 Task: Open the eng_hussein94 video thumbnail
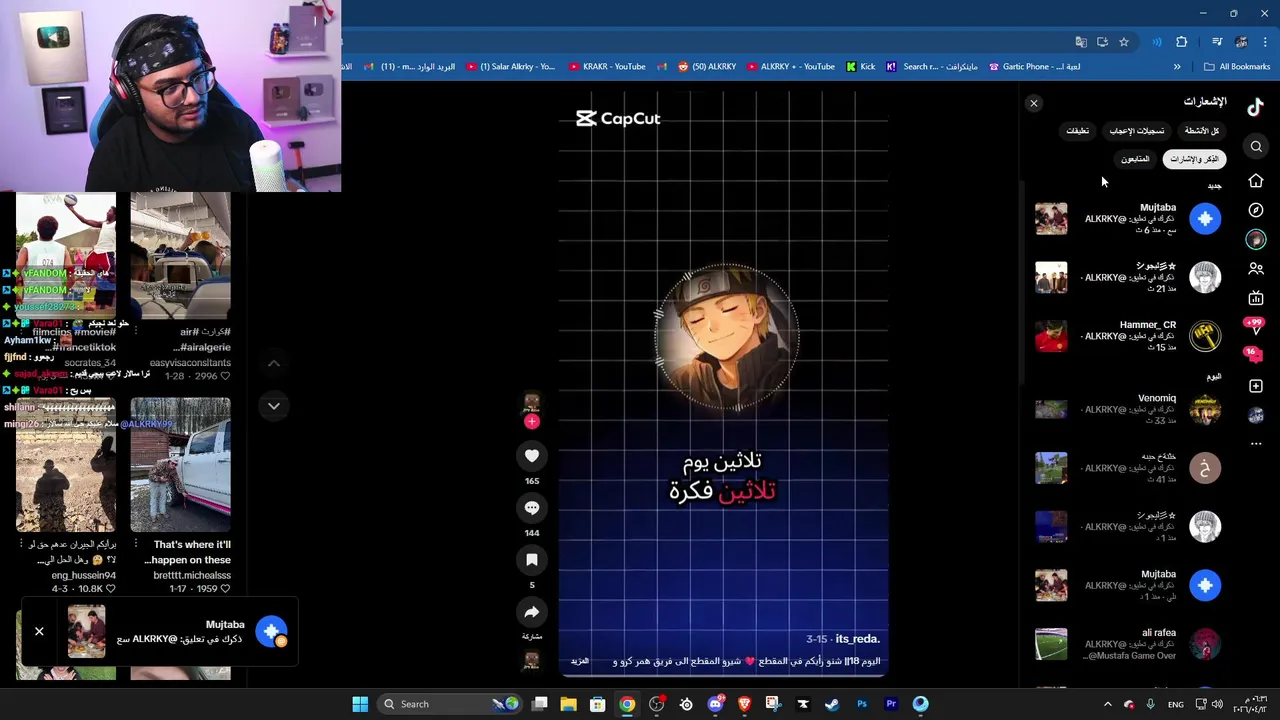[65, 464]
